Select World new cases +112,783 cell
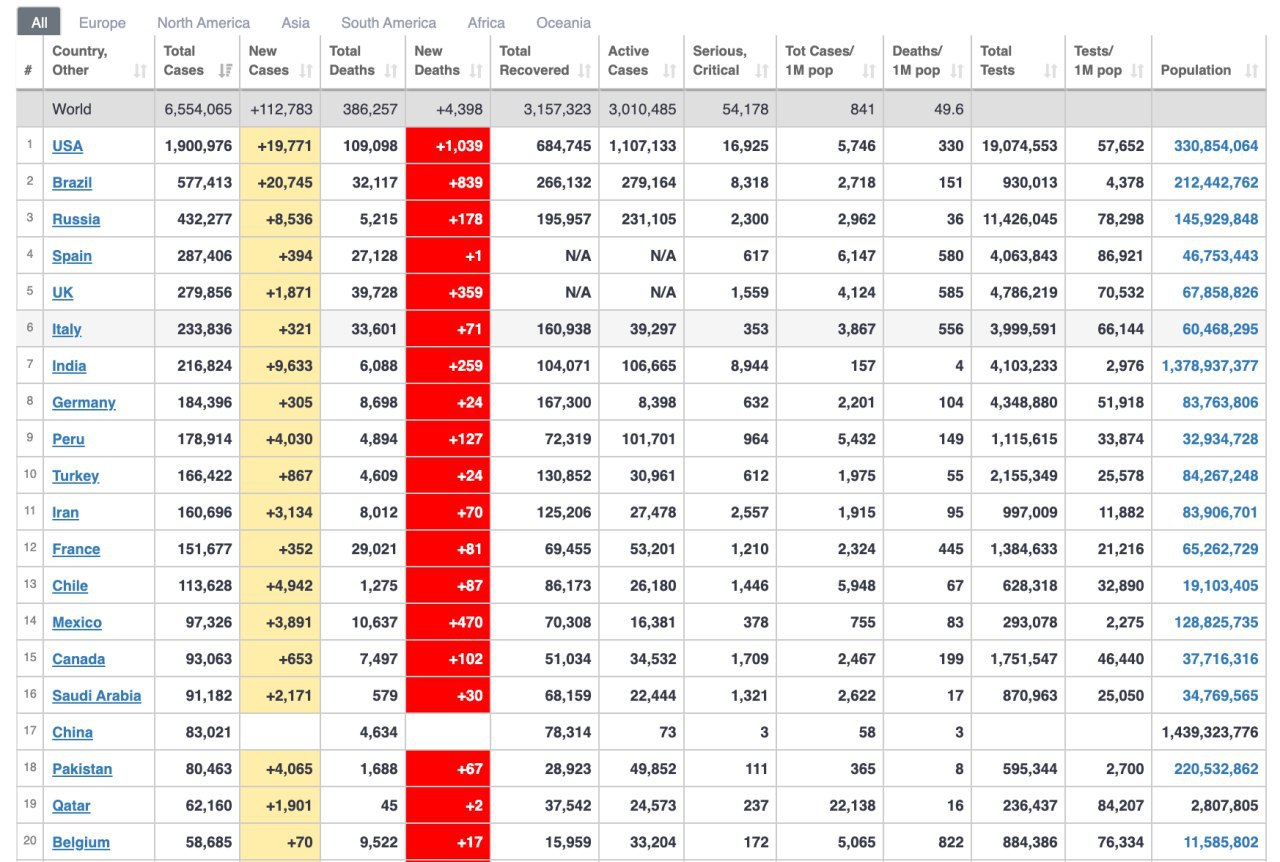Image resolution: width=1280 pixels, height=862 pixels. pyautogui.click(x=280, y=109)
